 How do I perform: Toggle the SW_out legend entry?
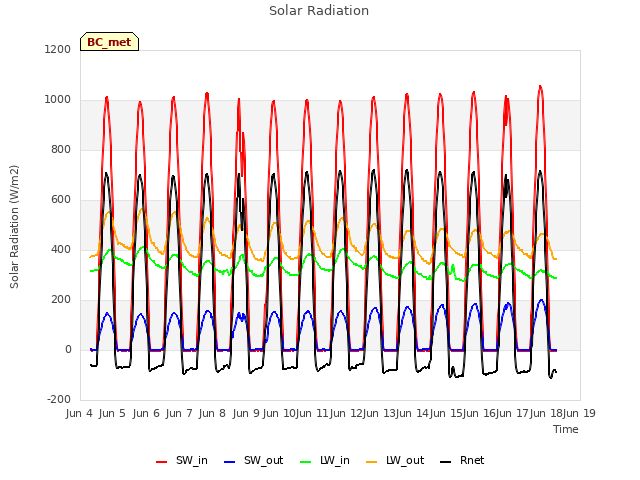coord(253,461)
